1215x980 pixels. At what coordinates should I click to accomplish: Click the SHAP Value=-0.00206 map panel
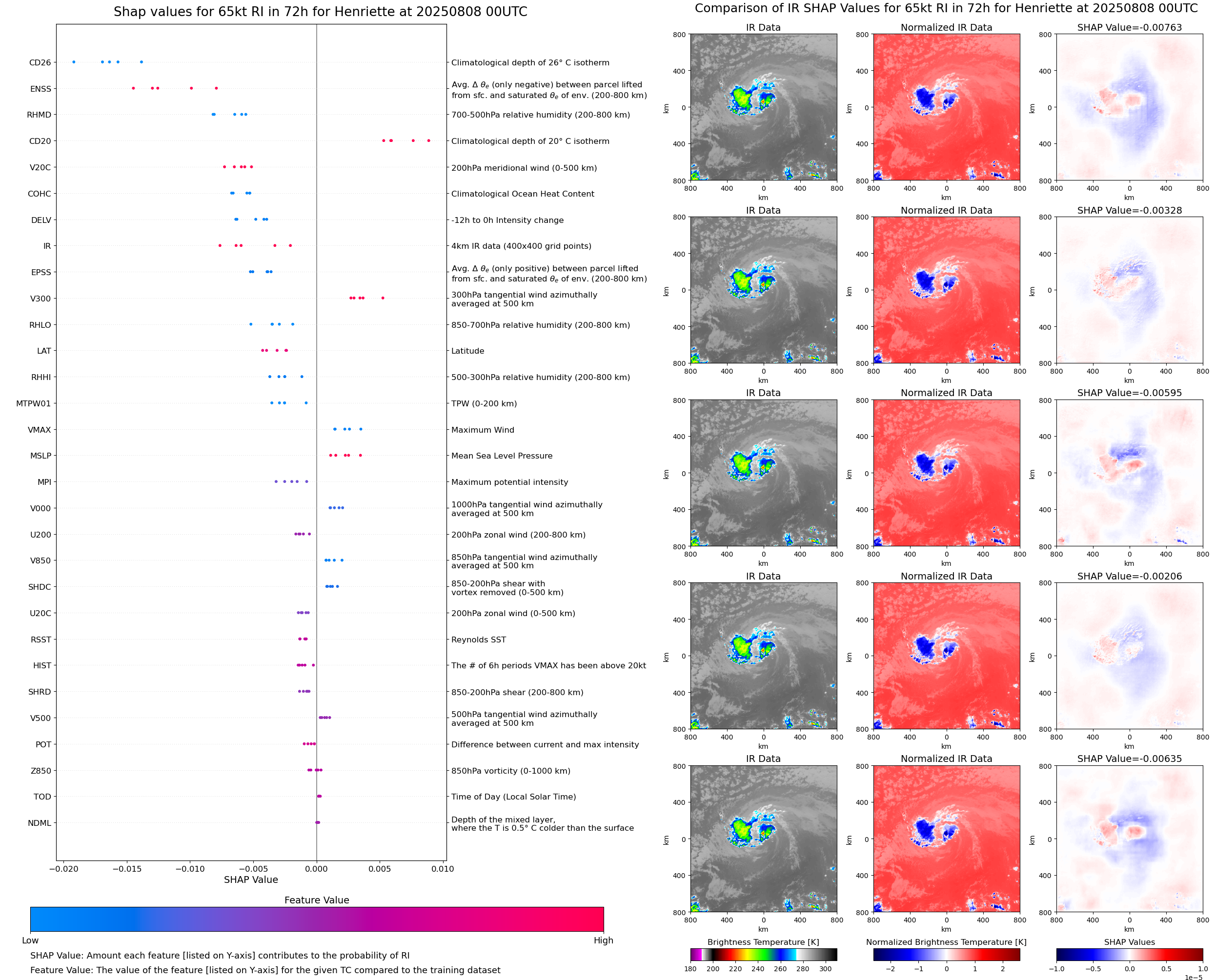point(1129,656)
